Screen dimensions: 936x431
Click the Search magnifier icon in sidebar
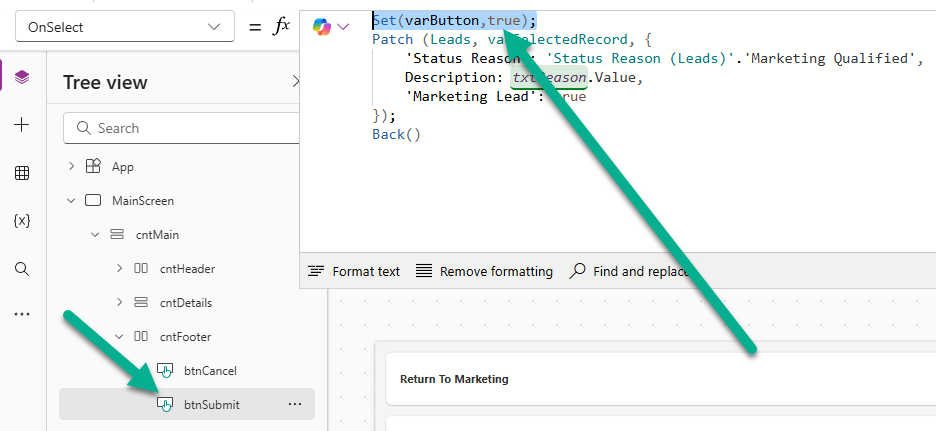pos(22,268)
